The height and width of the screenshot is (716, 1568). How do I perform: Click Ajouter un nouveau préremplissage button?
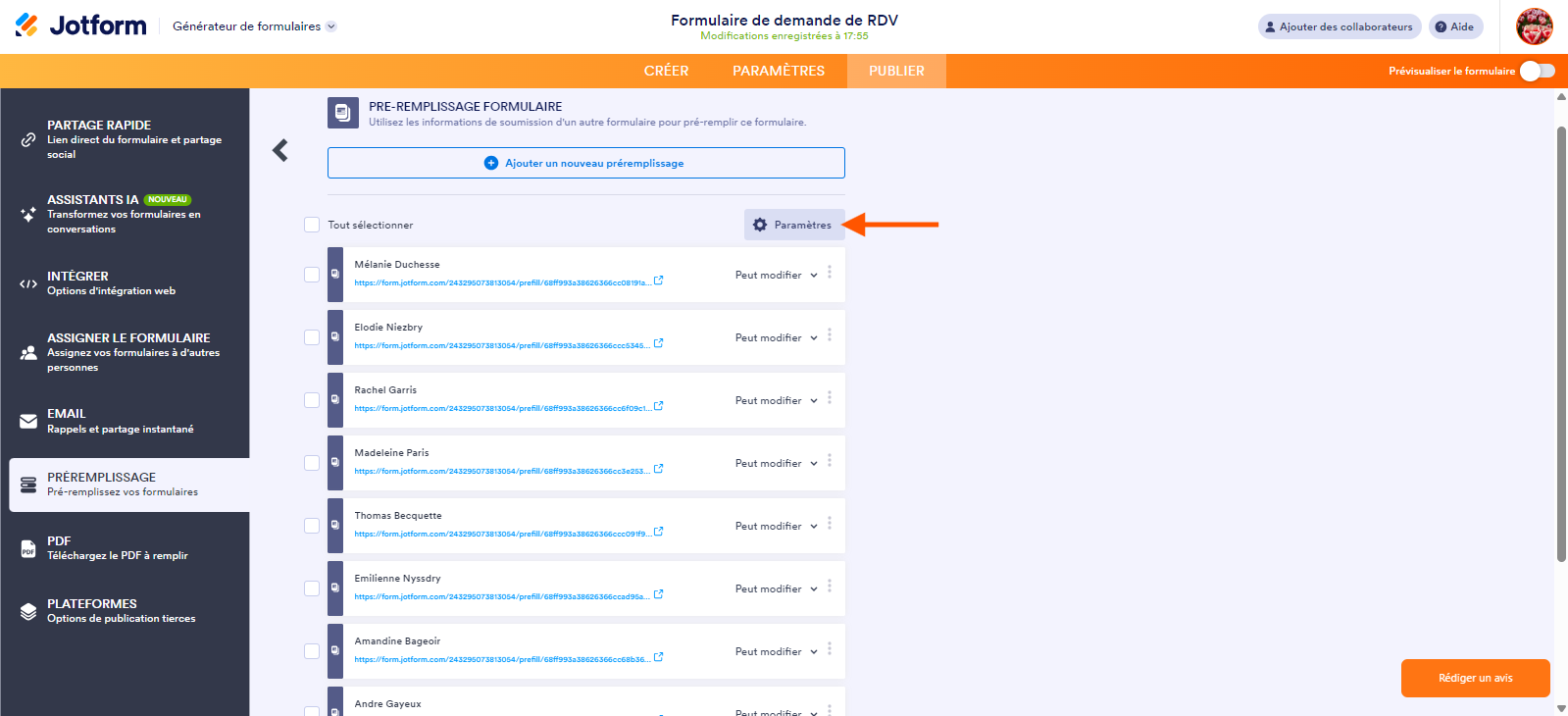[x=585, y=163]
